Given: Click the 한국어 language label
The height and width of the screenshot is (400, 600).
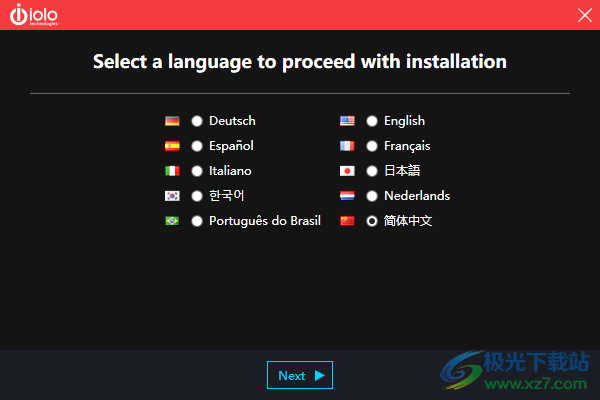Looking at the screenshot, I should [x=227, y=196].
